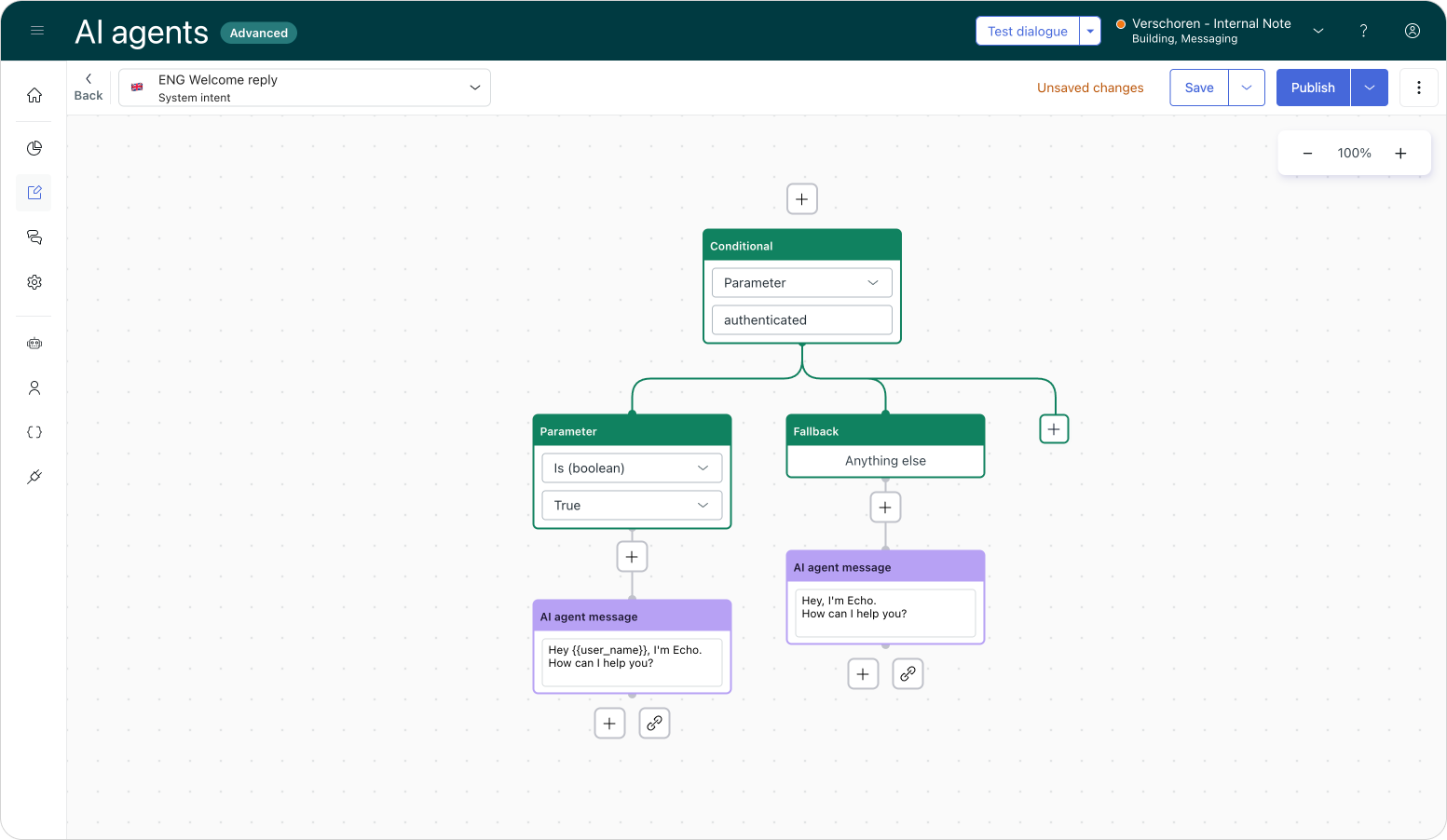Click the authenticated parameter input field
Image resolution: width=1447 pixels, height=840 pixels.
801,319
